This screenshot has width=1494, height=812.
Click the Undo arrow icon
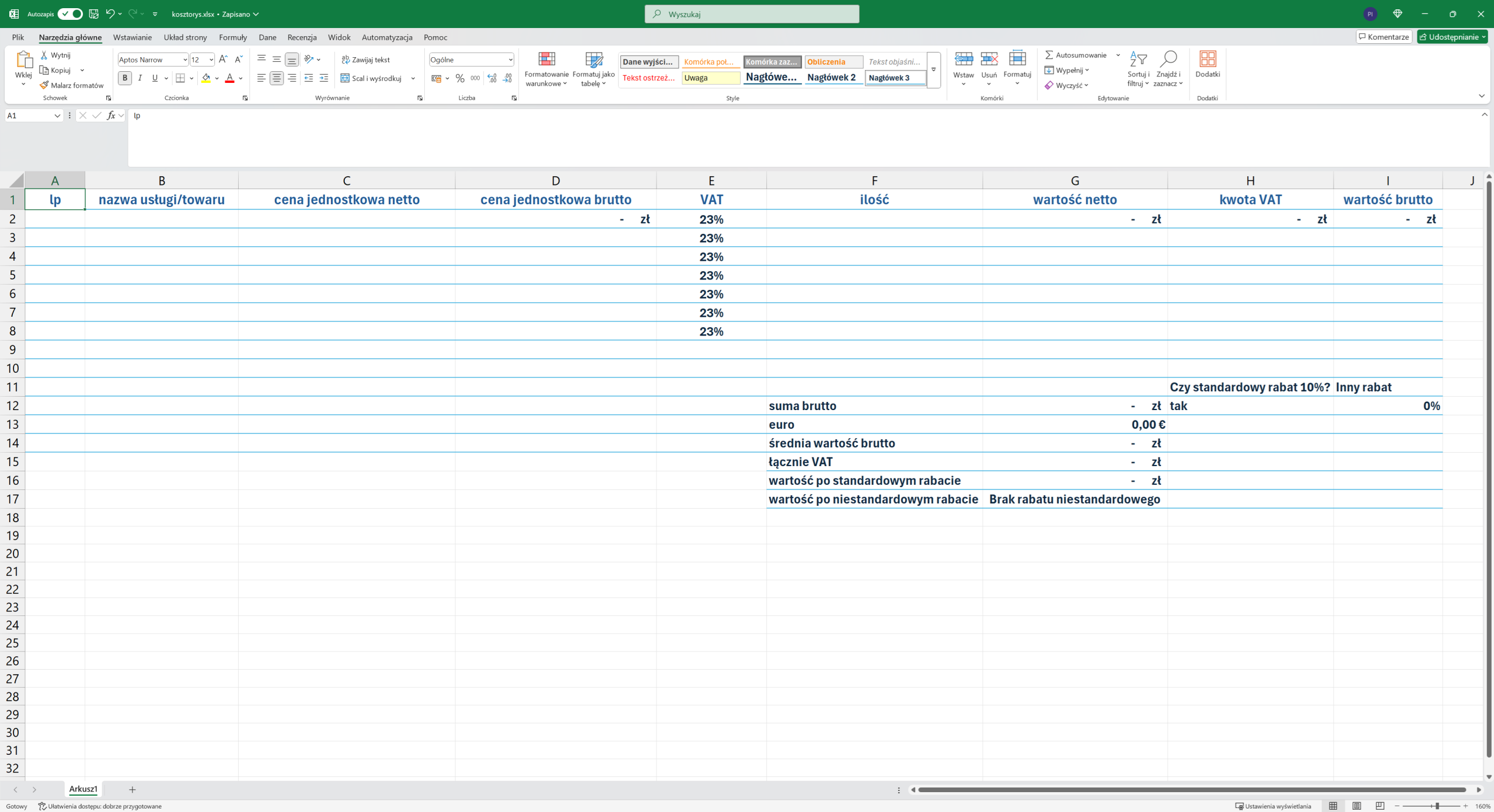coord(110,13)
